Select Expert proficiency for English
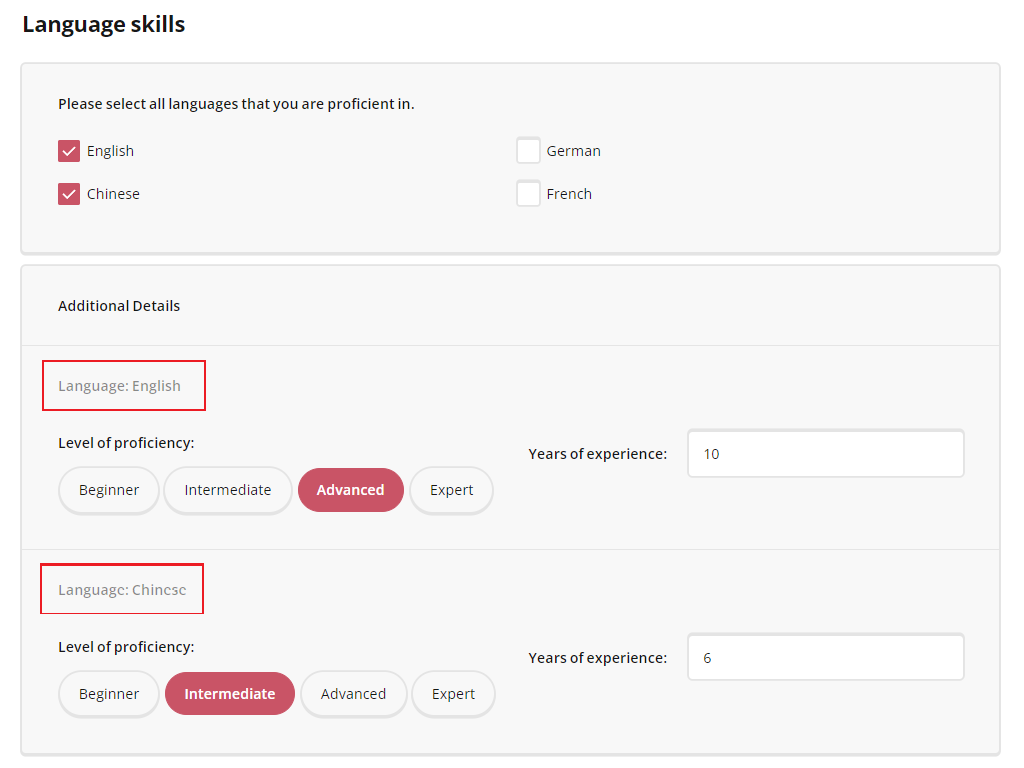Image resolution: width=1024 pixels, height=768 pixels. [451, 490]
